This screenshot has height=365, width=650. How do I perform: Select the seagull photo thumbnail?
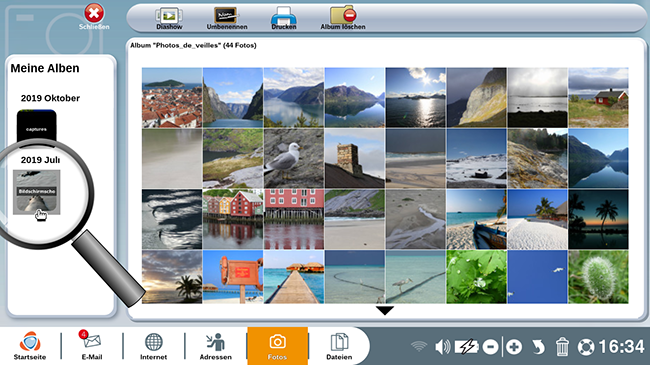294,158
